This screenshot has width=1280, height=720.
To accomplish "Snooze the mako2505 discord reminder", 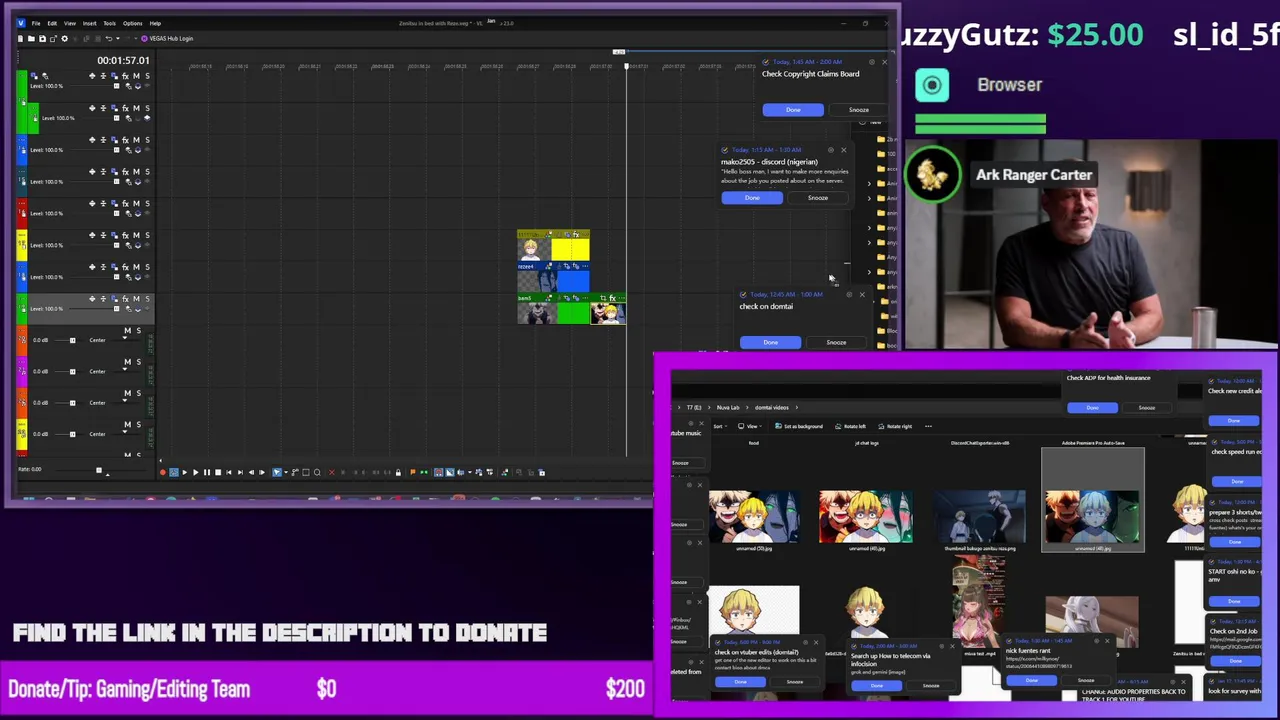I will tap(818, 198).
